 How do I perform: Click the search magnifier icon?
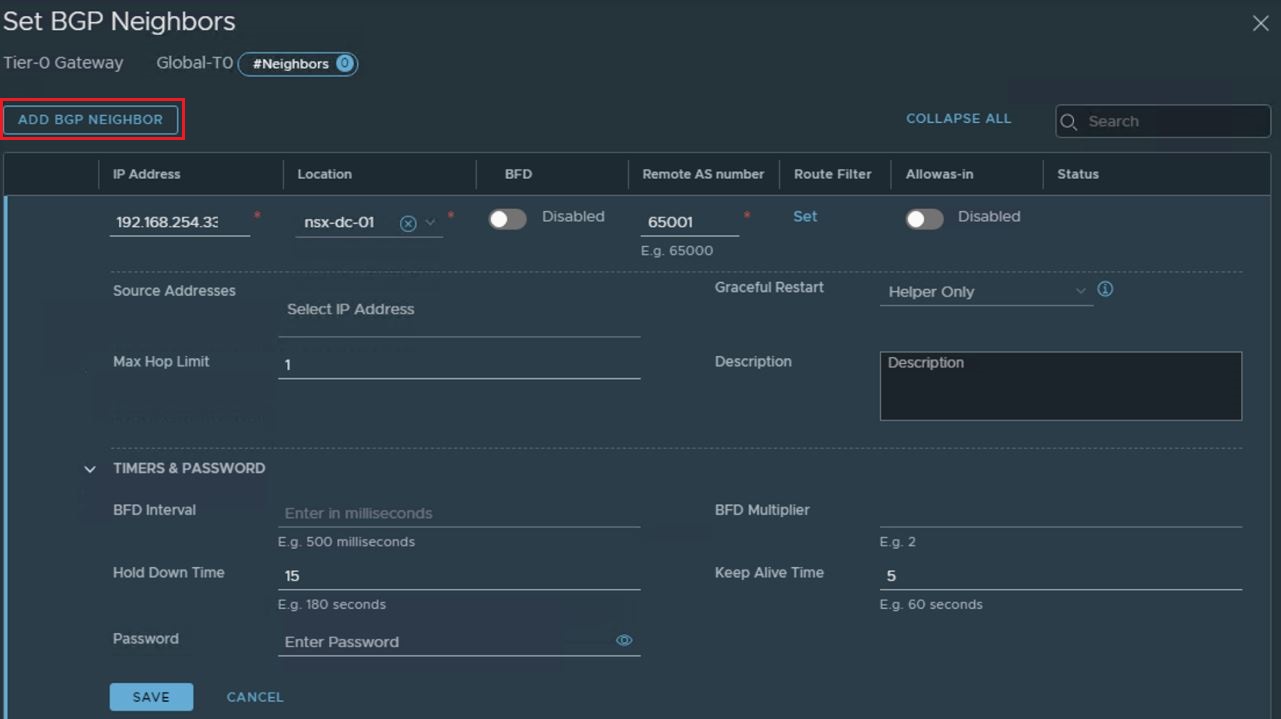point(1069,122)
